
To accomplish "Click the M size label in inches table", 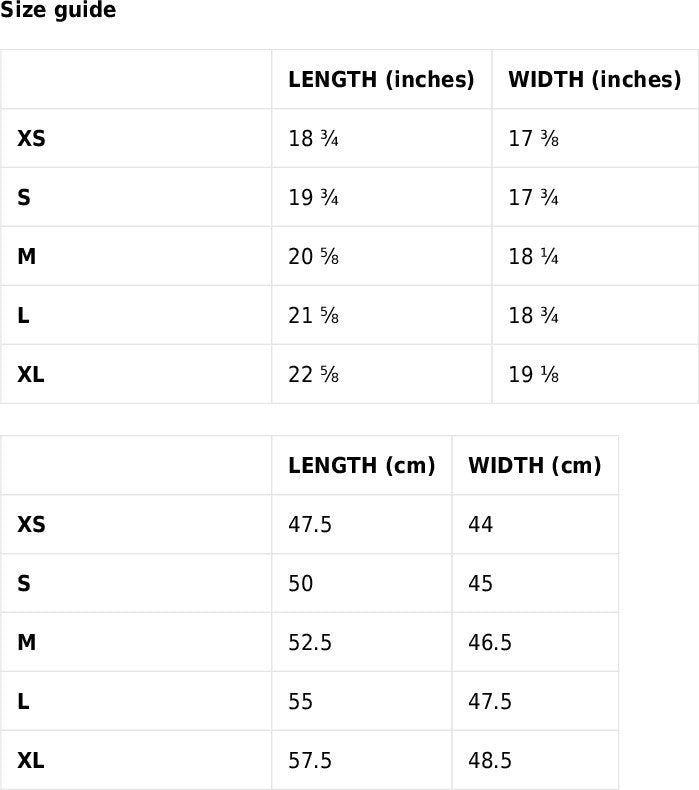I will 27,257.
